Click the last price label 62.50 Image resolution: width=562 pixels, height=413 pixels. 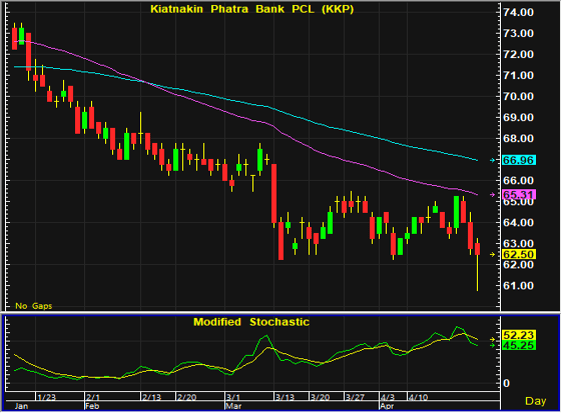coord(519,254)
